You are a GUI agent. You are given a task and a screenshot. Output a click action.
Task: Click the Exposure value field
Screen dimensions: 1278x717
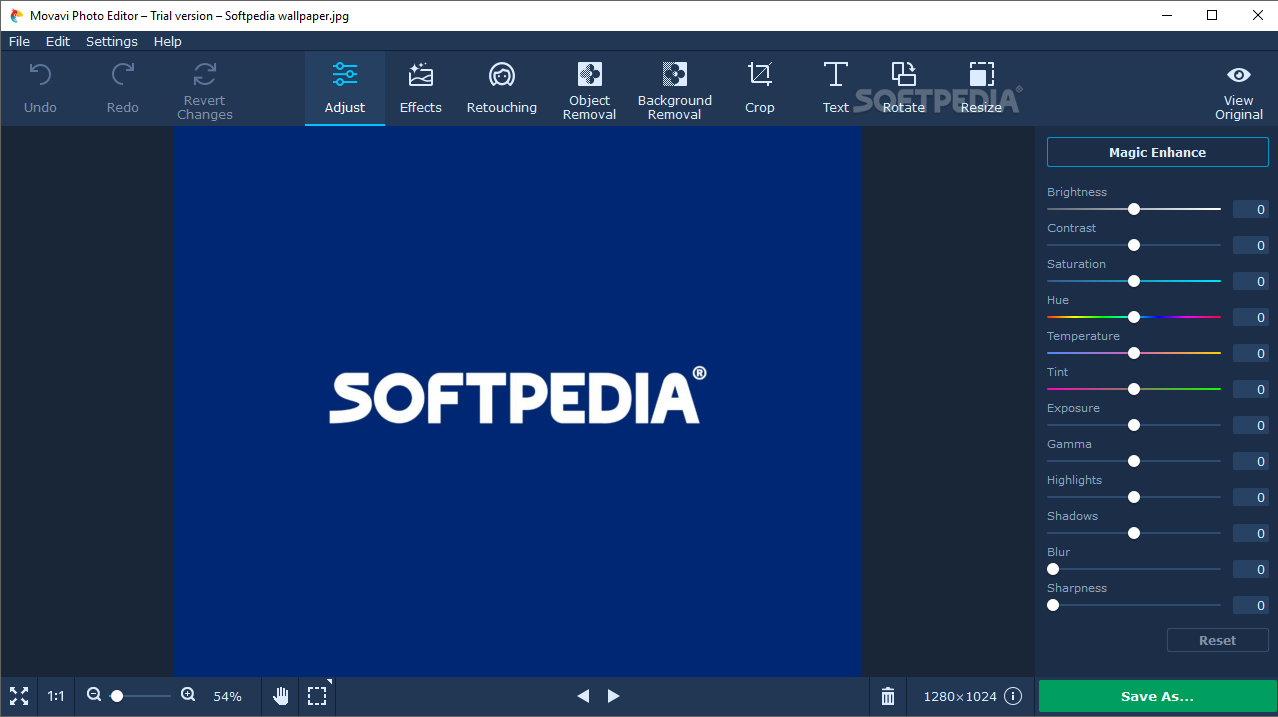click(x=1250, y=425)
